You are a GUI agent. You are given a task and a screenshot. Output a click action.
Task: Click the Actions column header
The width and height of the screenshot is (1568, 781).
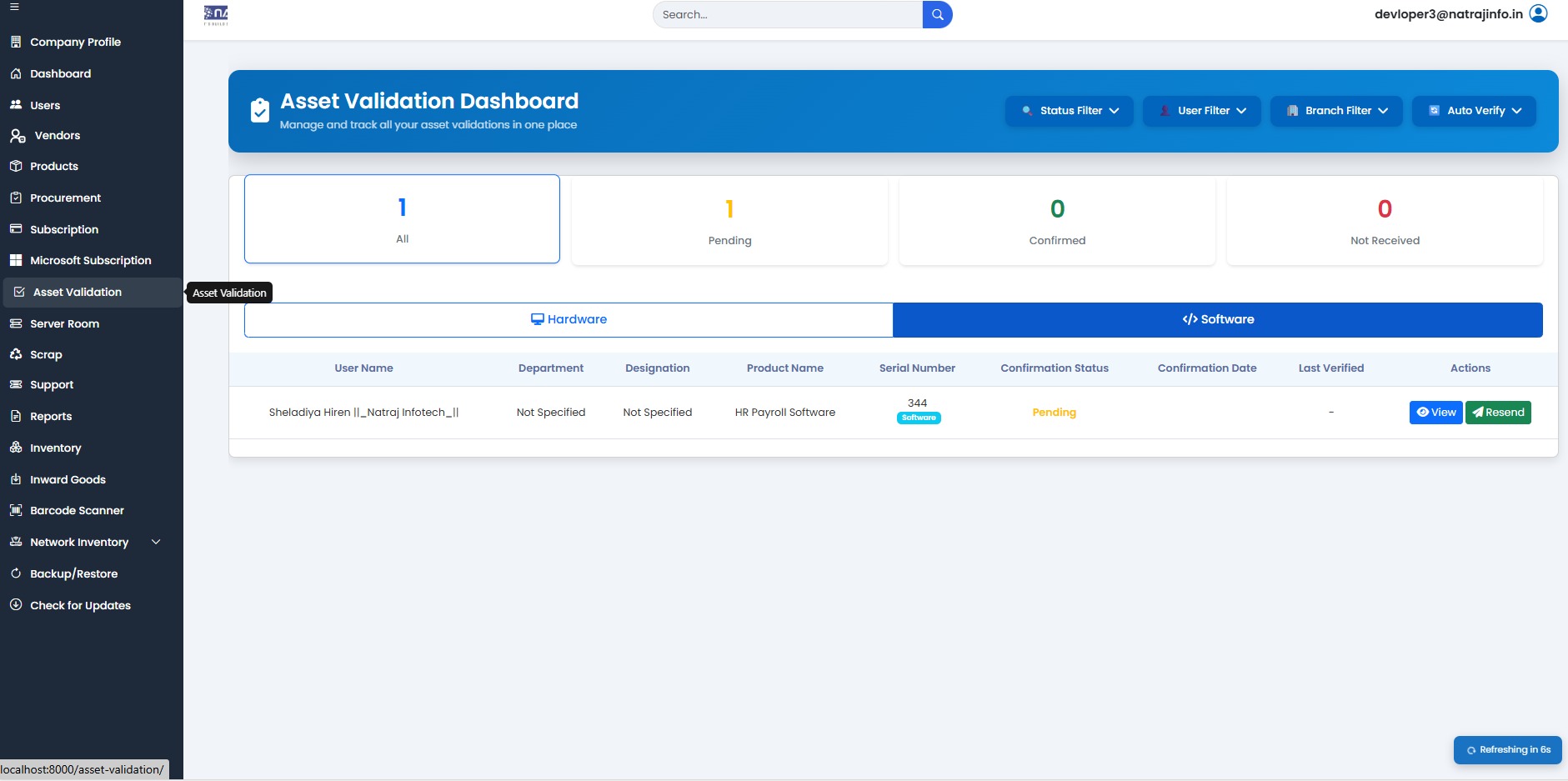tap(1470, 368)
